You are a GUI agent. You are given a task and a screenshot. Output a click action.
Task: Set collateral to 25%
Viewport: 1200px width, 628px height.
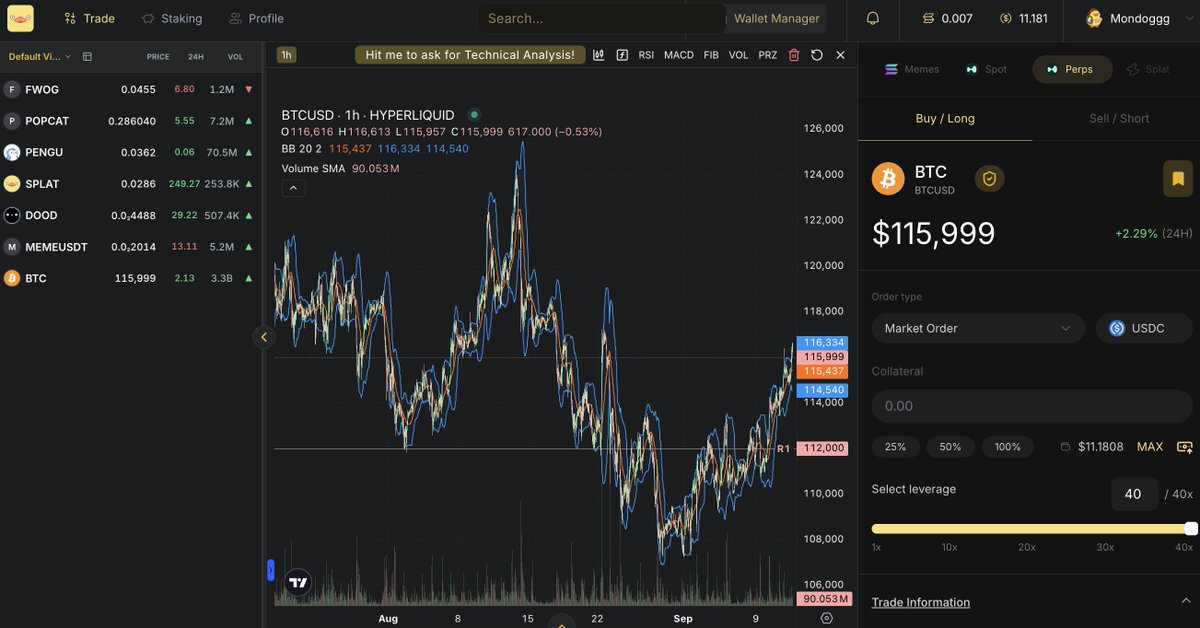[x=895, y=447]
